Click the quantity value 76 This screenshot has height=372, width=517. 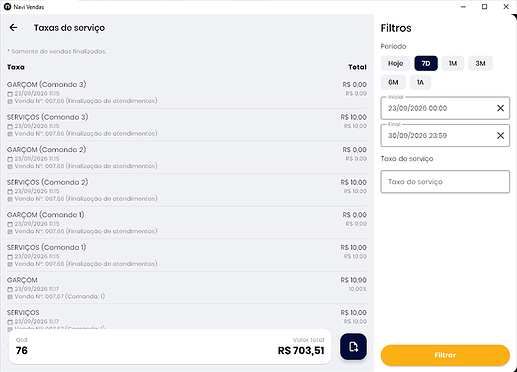tap(22, 351)
